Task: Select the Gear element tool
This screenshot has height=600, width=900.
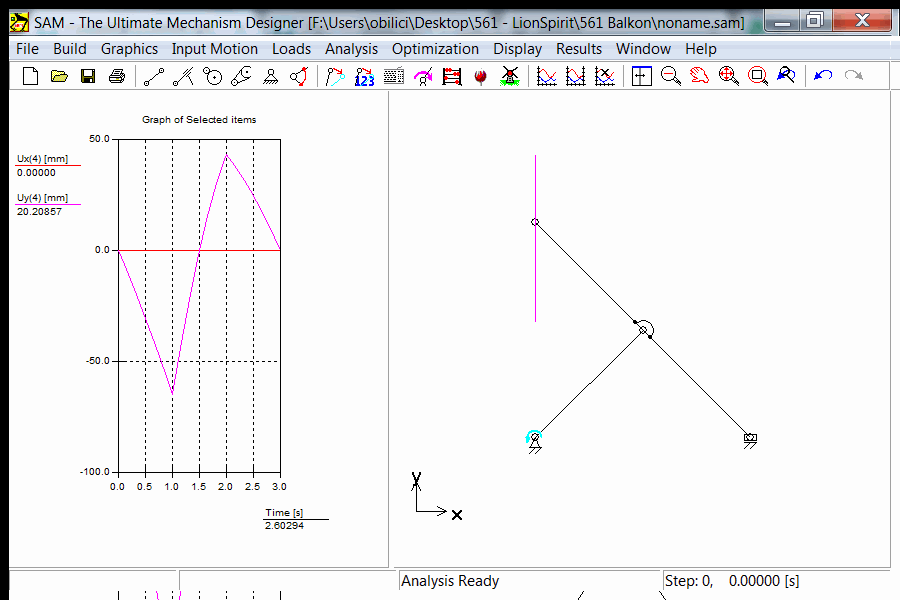Action: [212, 76]
